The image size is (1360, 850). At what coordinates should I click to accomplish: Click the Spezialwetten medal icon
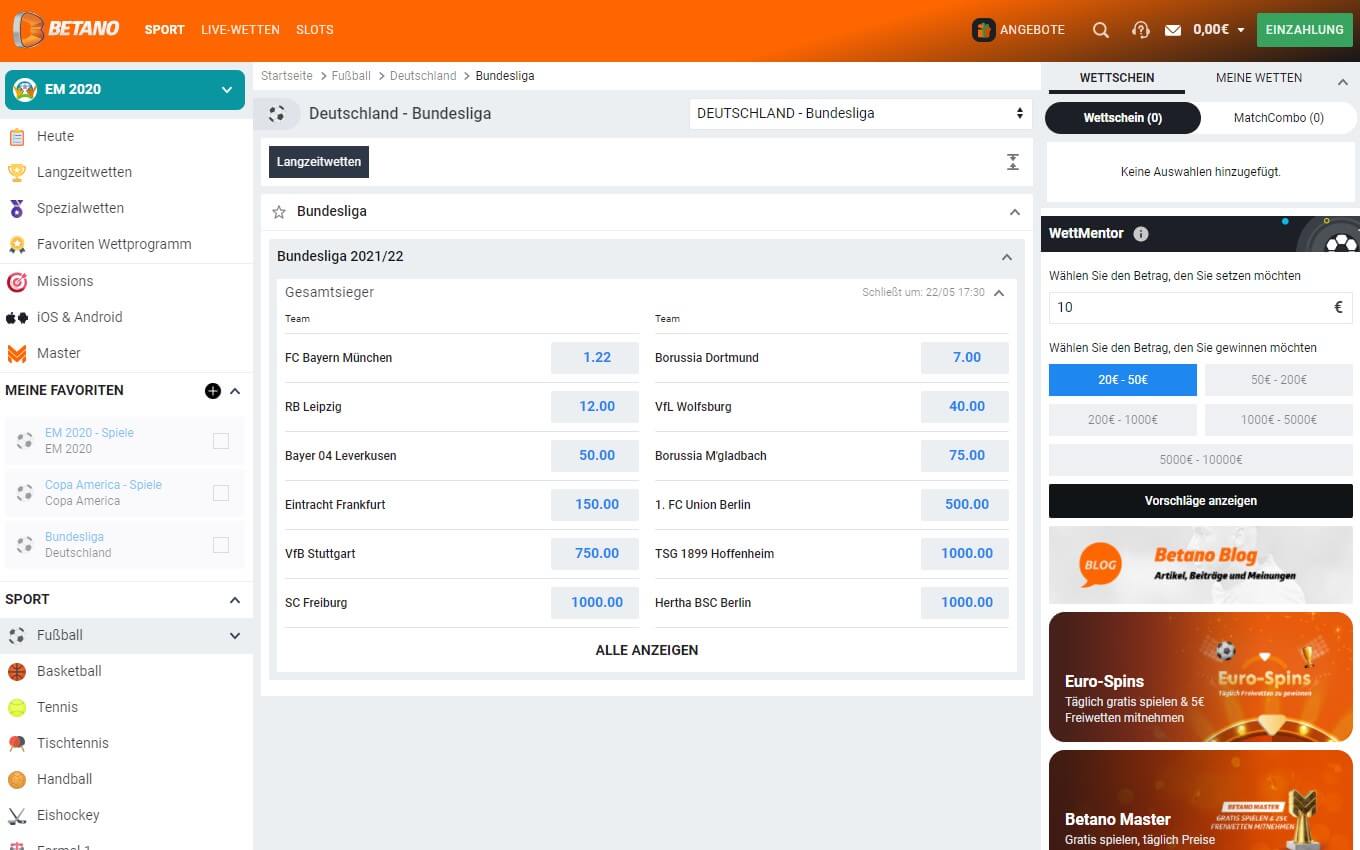(17, 208)
